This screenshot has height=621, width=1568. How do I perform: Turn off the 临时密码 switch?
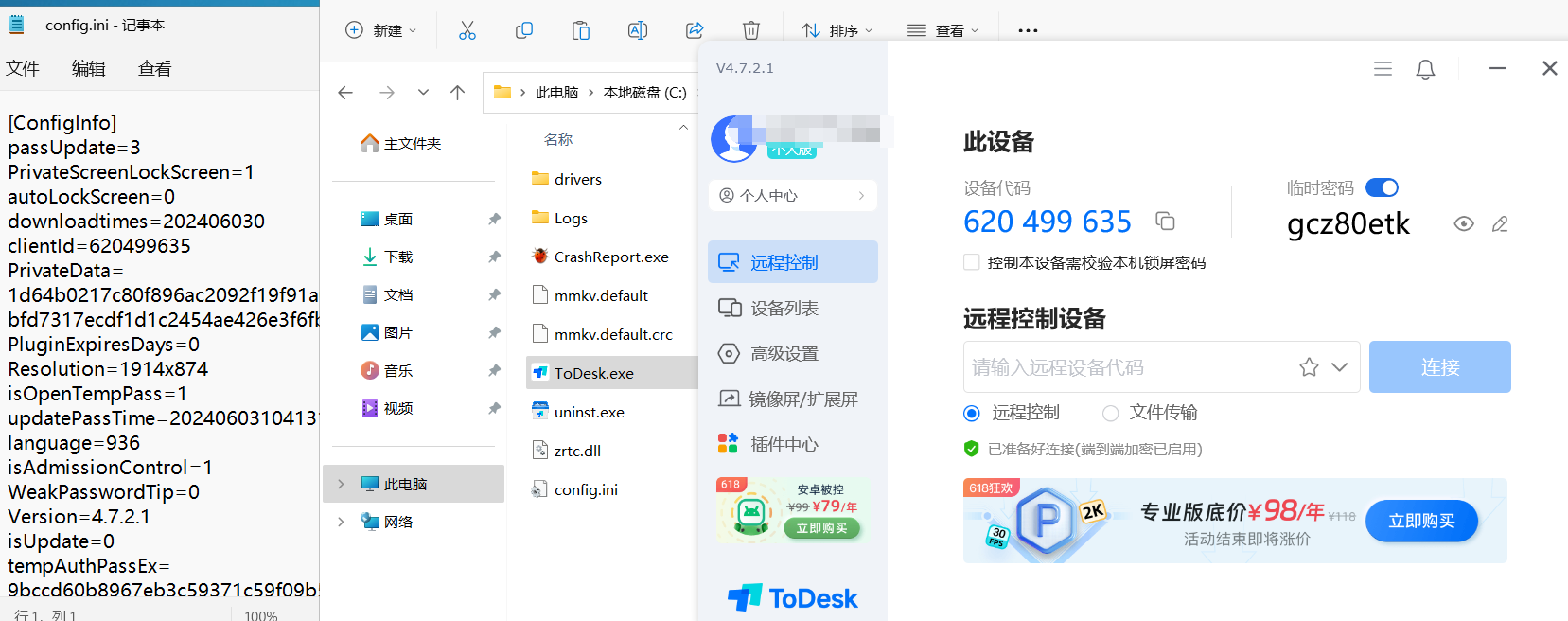point(1382,187)
